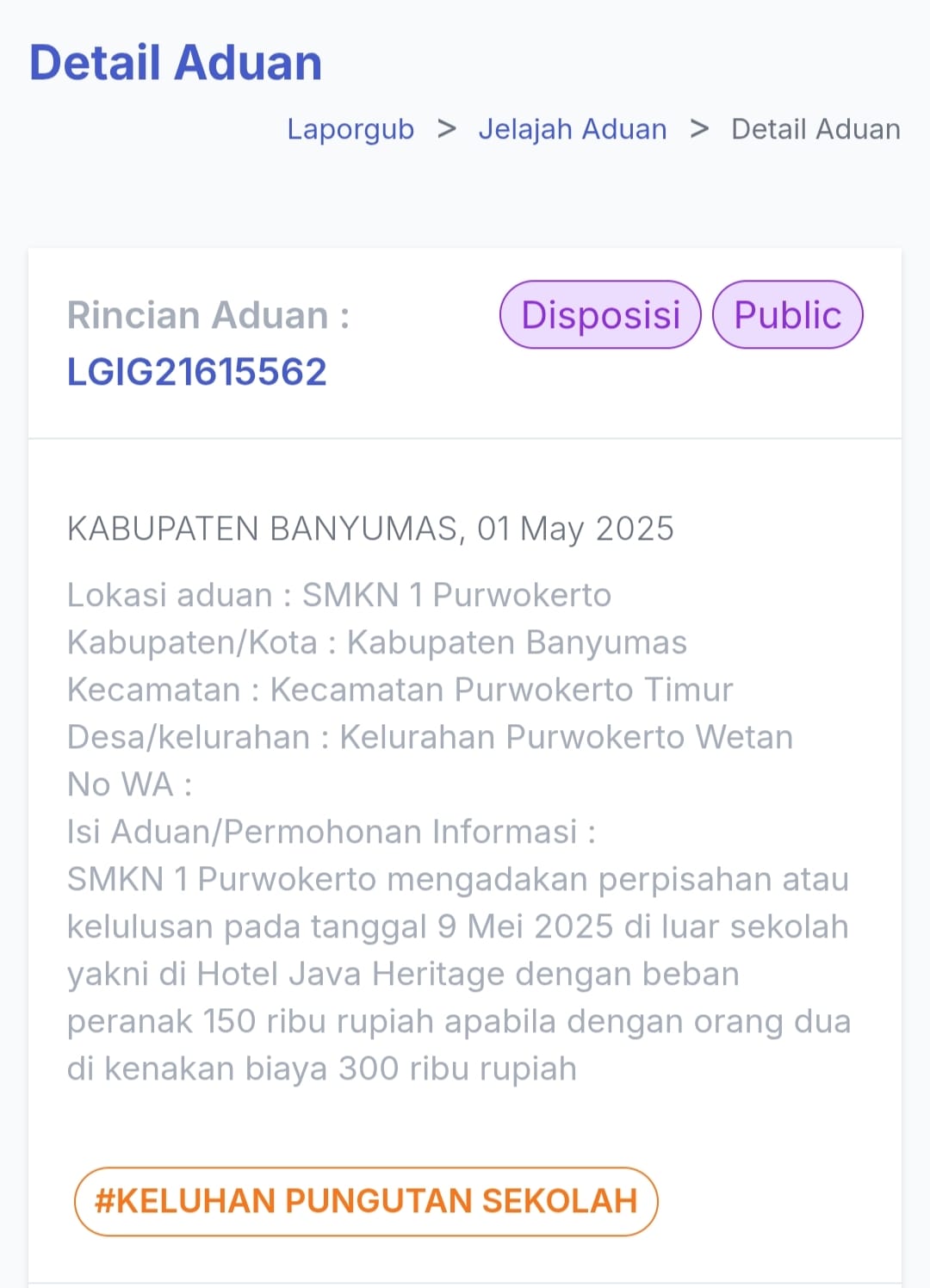Click the Disposisi status badge
This screenshot has width=930, height=1288.
click(600, 314)
